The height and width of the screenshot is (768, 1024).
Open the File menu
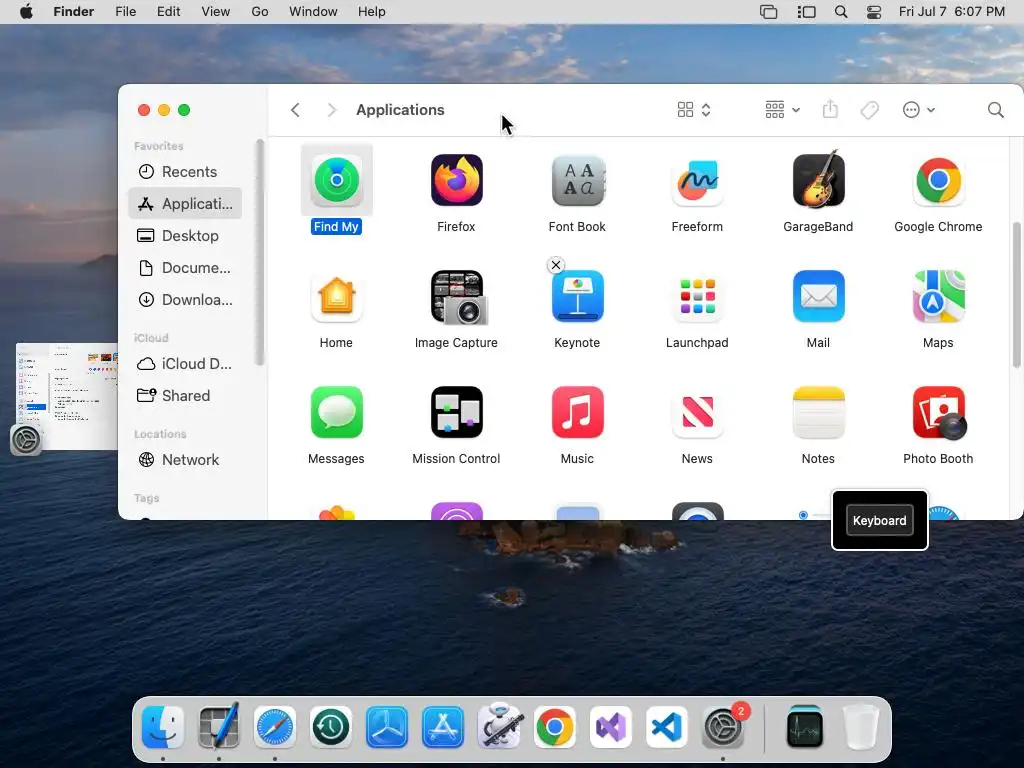point(125,12)
